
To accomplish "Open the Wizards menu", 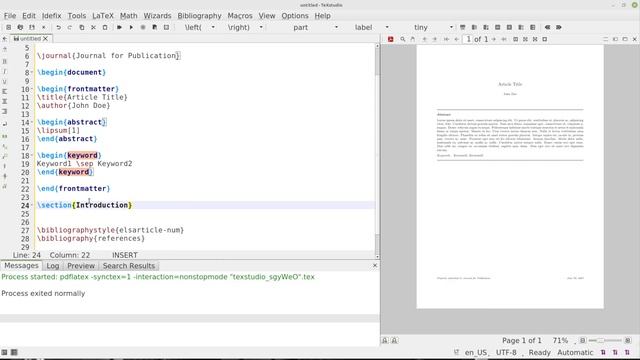I will point(157,16).
